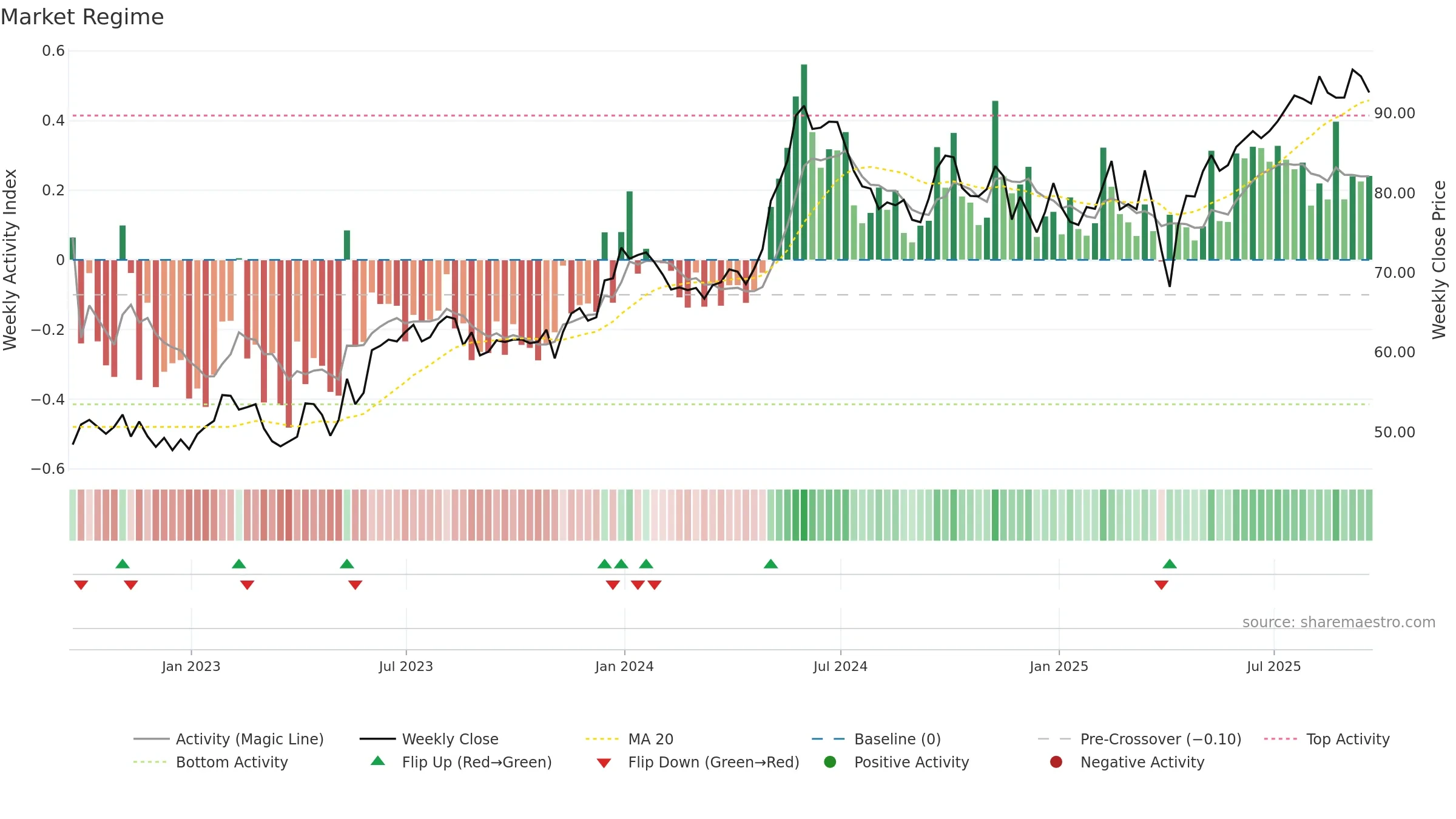1456x819 pixels.
Task: Click the last green flip-up triangle near April 2025
Action: tap(1170, 564)
